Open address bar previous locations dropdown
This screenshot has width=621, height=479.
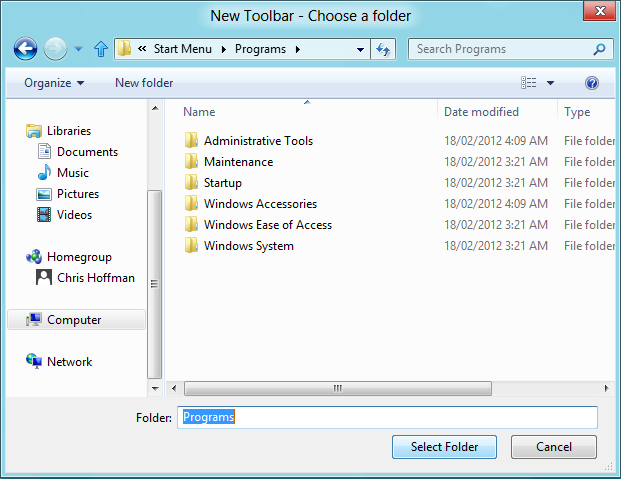[360, 50]
